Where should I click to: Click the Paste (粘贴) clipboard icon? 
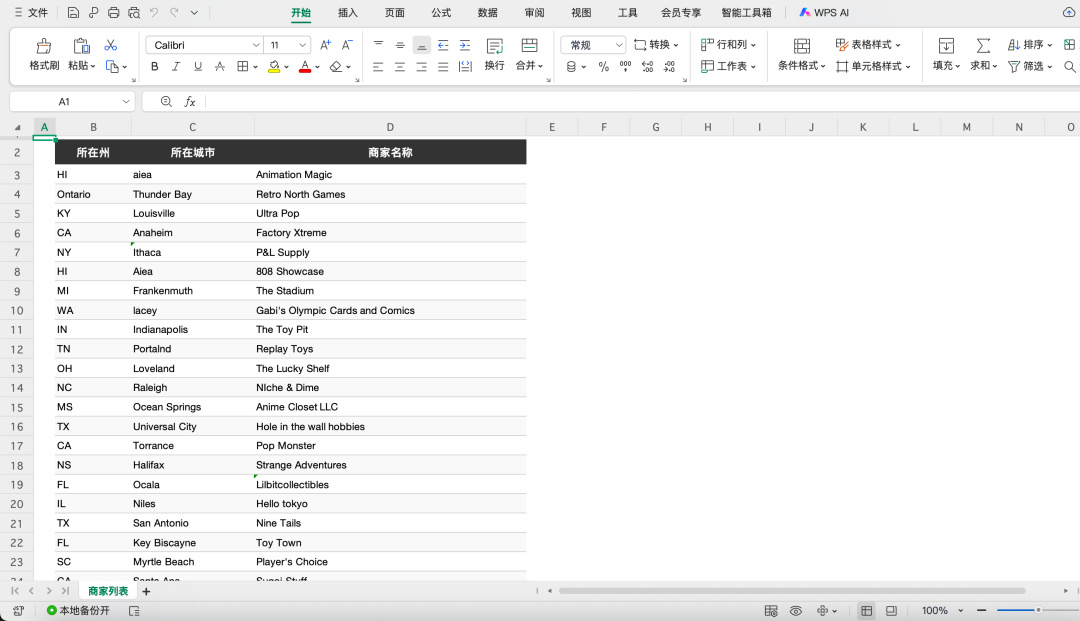coord(81,45)
